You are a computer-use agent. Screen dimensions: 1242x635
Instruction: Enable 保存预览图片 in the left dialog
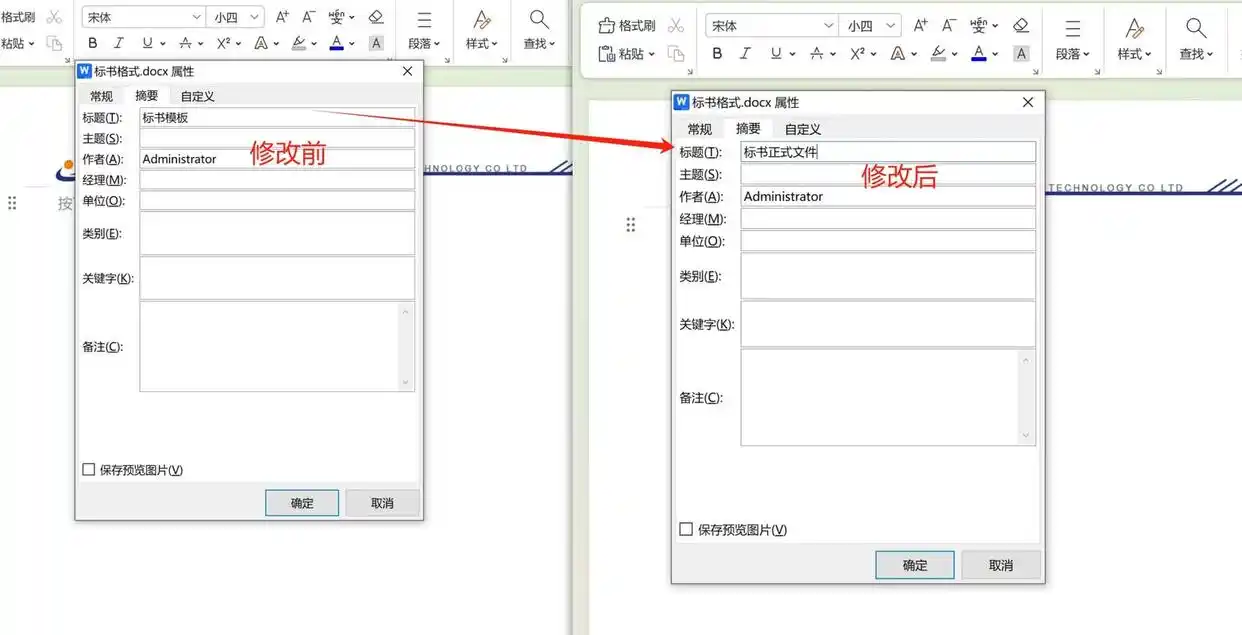pos(86,468)
